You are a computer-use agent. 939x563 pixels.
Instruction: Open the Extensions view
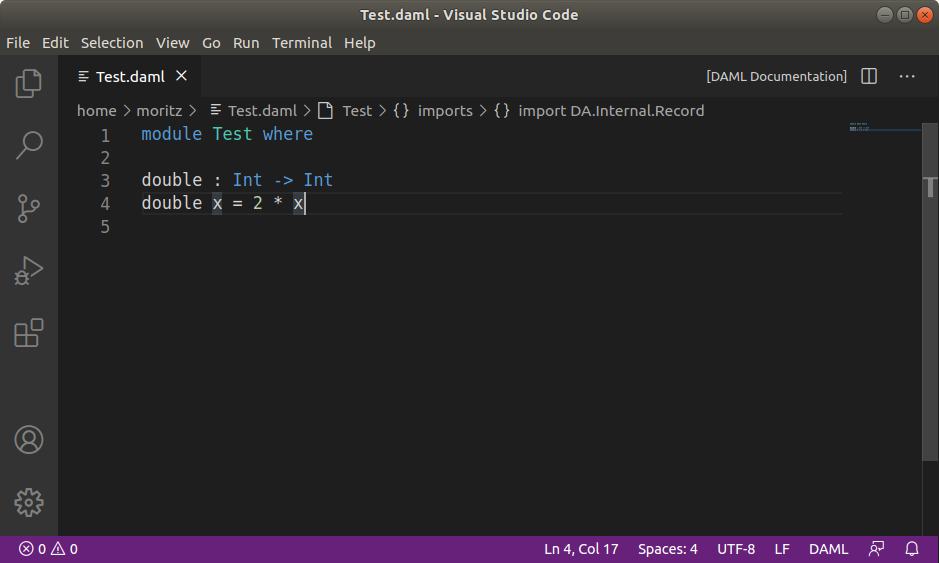29,332
